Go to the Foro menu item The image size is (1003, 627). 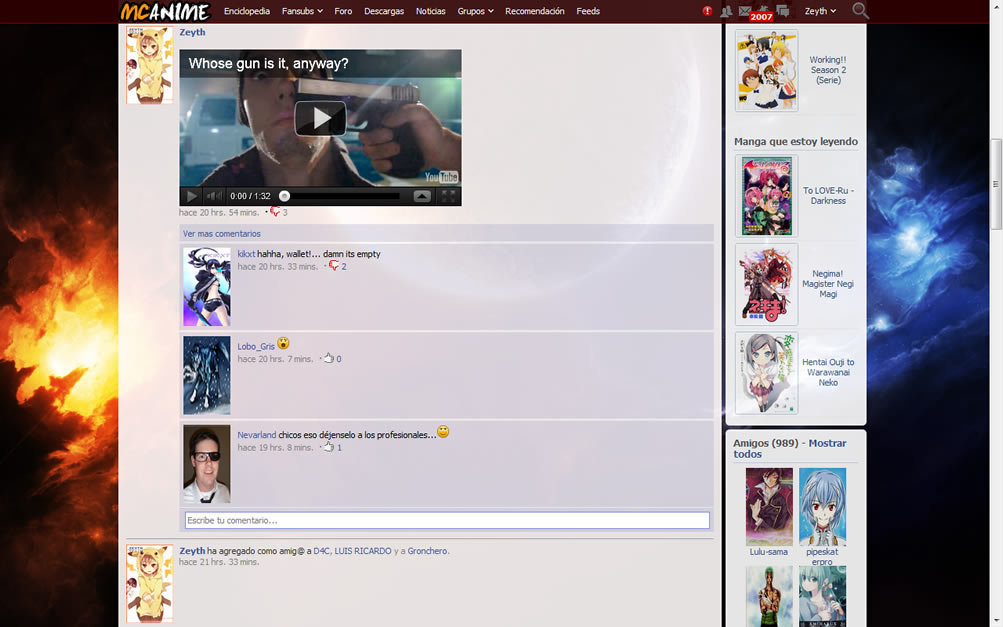click(343, 11)
